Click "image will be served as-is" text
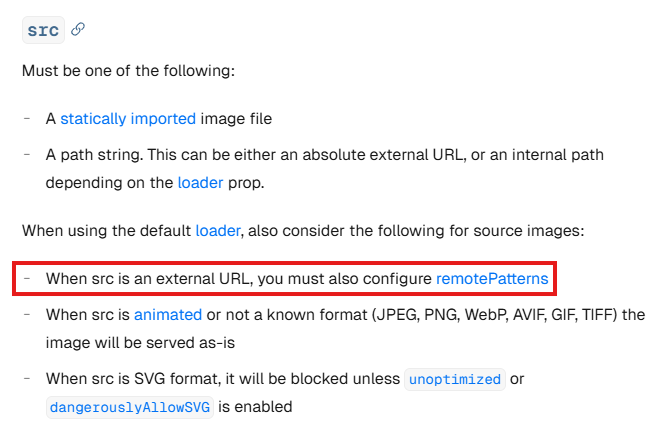The image size is (671, 433). coord(136,343)
